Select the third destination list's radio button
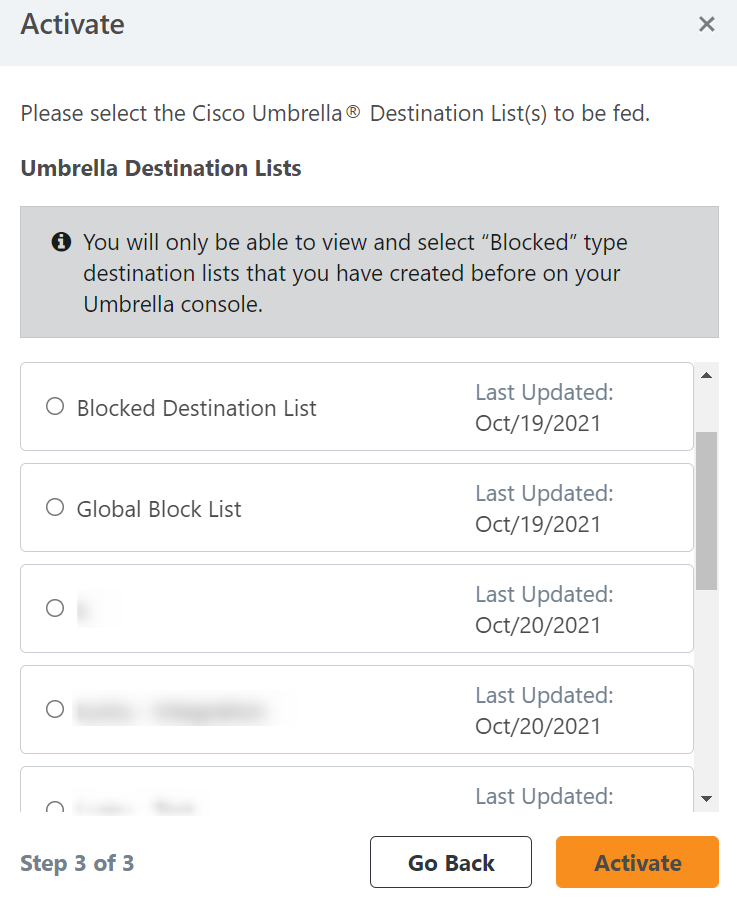737x902 pixels. [x=55, y=608]
